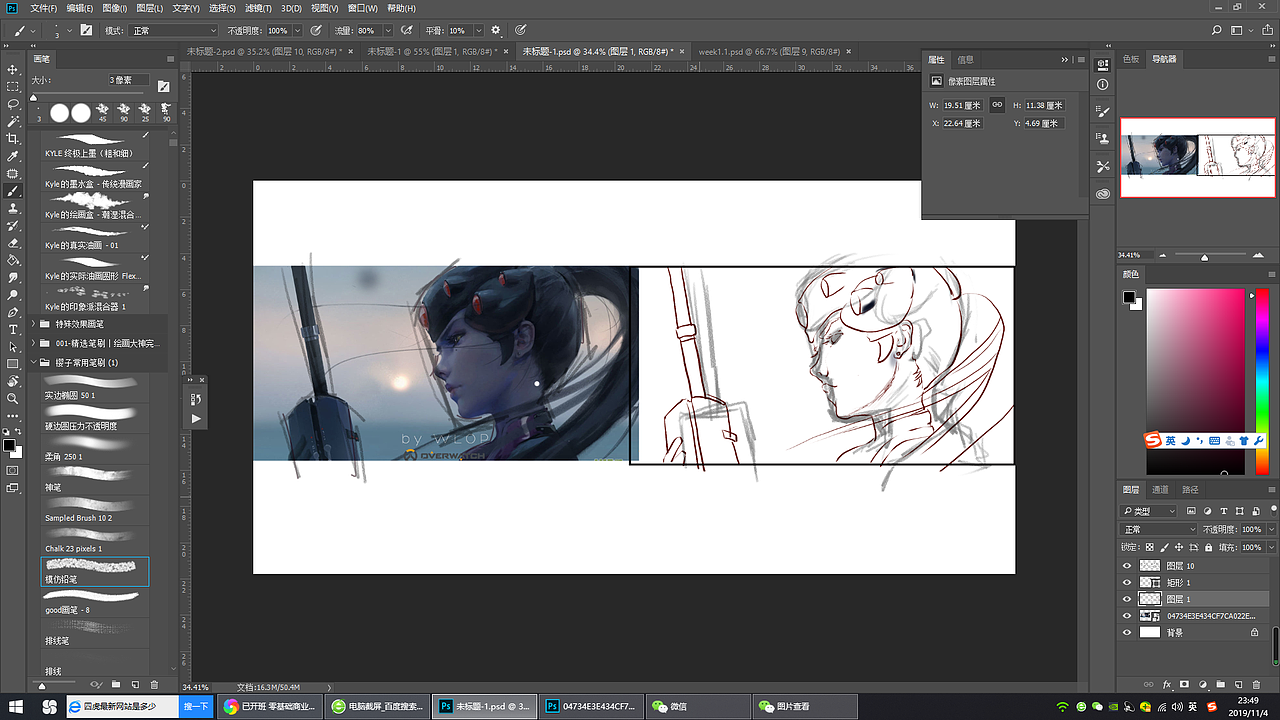Select the Zoom tool
This screenshot has height=720, width=1280.
pos(13,398)
